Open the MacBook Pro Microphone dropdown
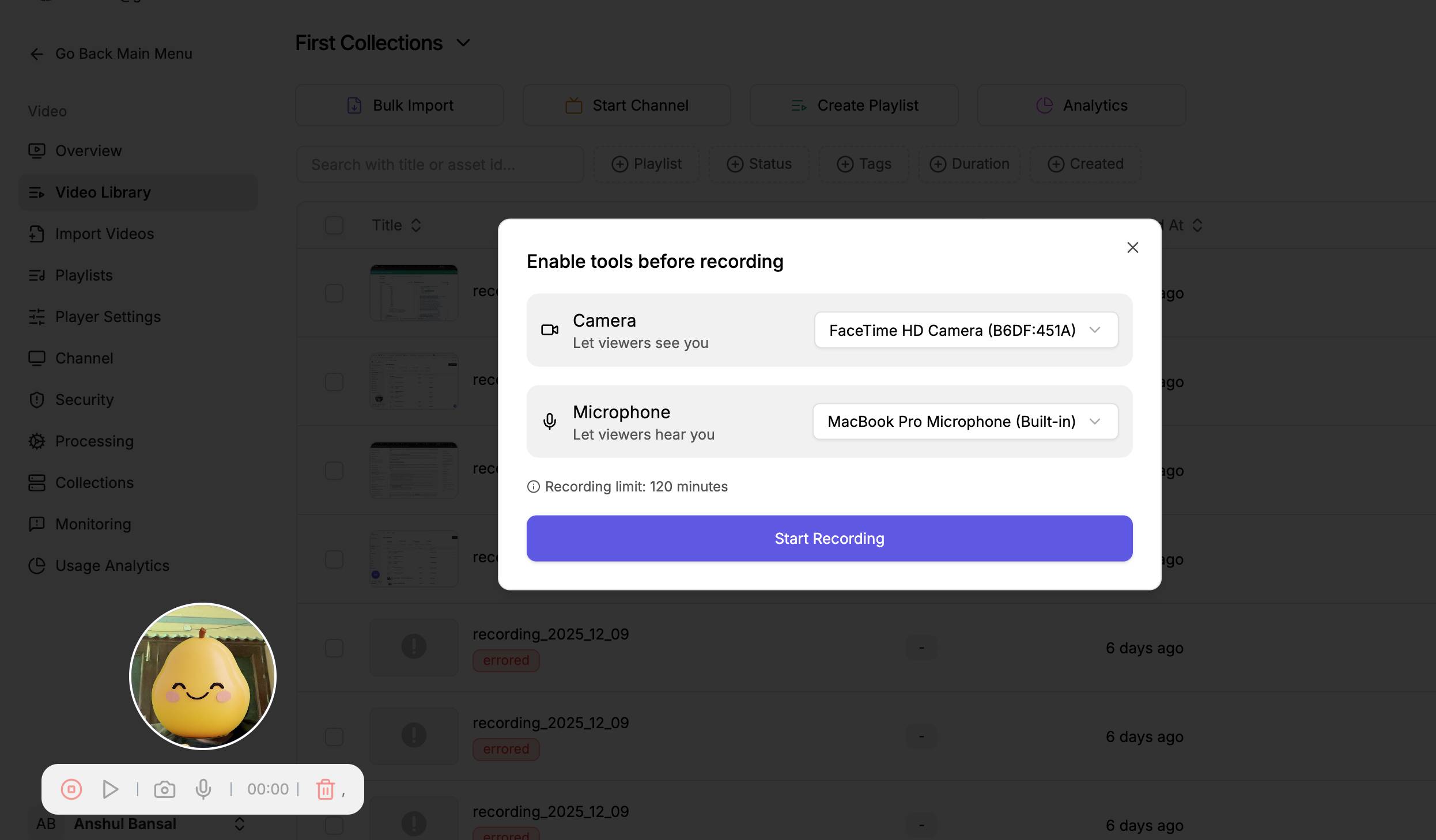1436x840 pixels. pos(965,422)
